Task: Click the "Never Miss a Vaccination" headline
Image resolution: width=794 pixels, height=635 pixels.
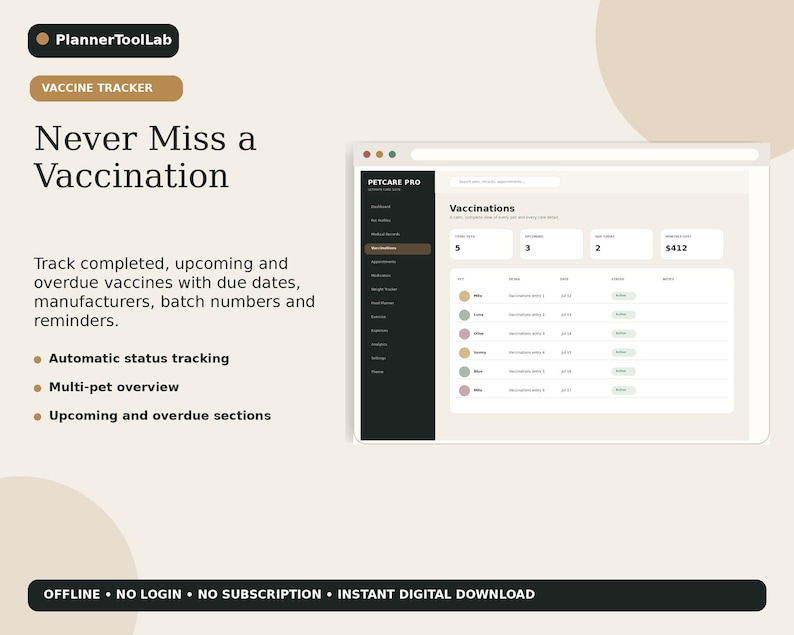Action: click(145, 156)
